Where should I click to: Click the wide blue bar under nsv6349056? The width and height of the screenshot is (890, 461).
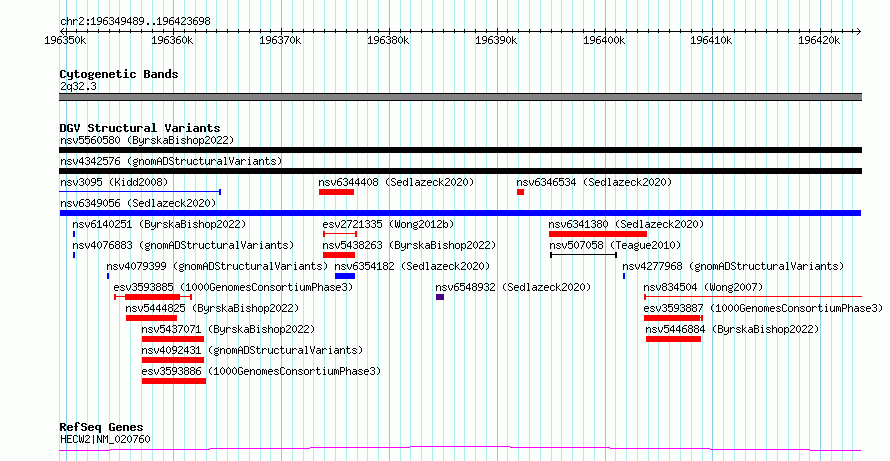pos(460,213)
